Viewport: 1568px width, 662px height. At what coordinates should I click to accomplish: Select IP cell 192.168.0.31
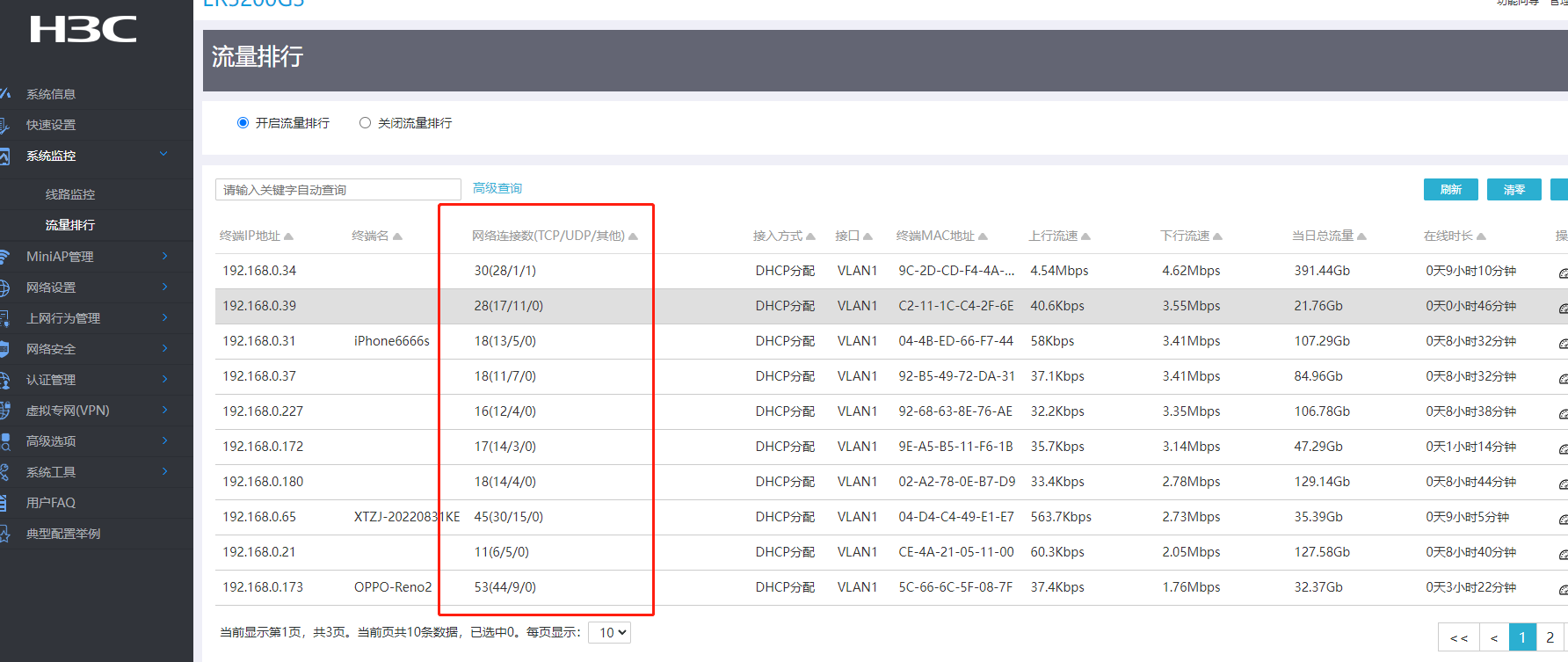point(259,341)
